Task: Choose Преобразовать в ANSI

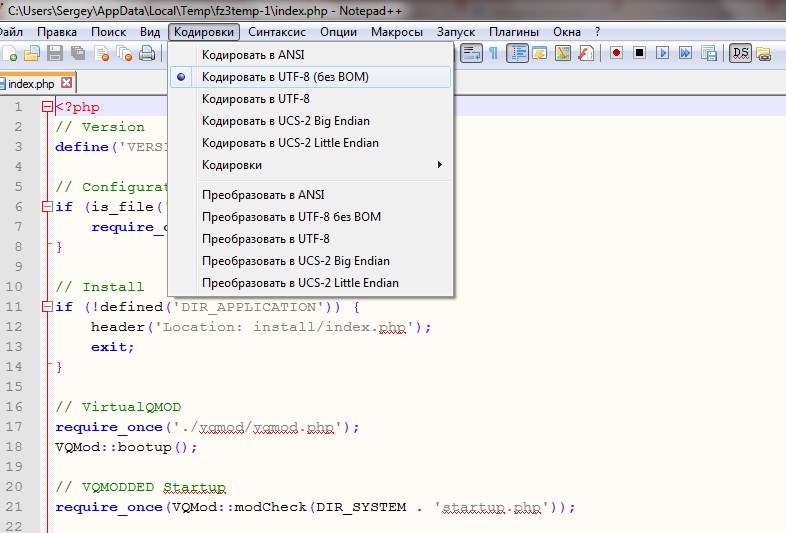Action: click(310, 195)
